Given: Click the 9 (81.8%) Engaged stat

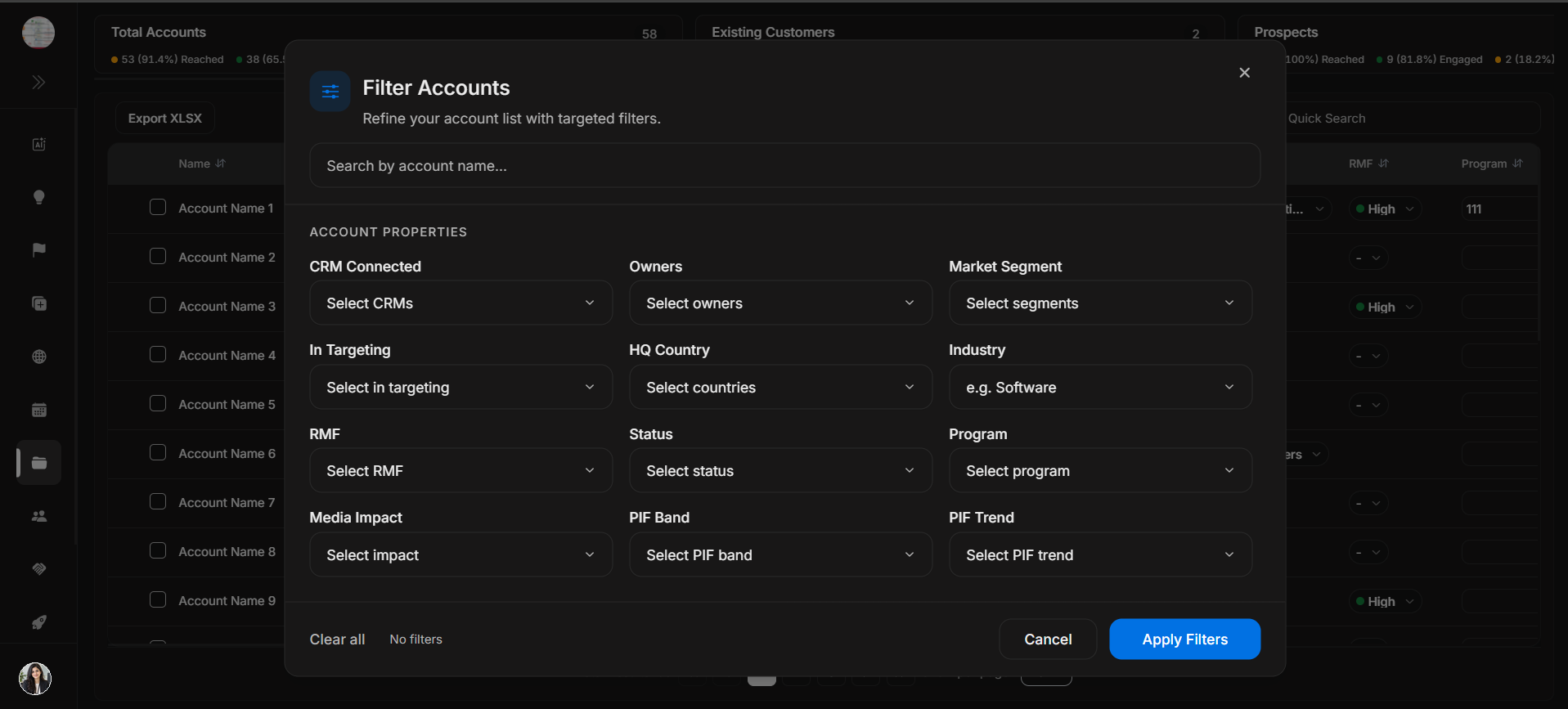Looking at the screenshot, I should [x=1429, y=60].
